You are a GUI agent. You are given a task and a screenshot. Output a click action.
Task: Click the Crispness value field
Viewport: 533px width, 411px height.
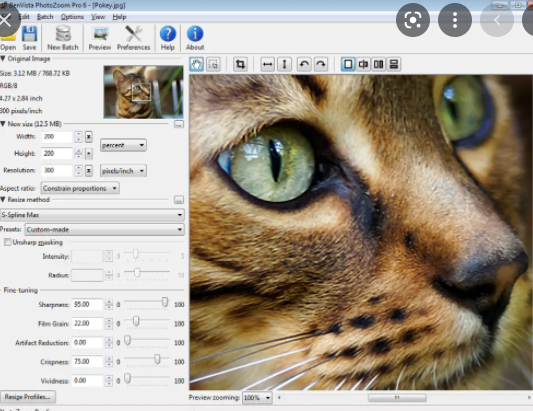[x=87, y=361]
